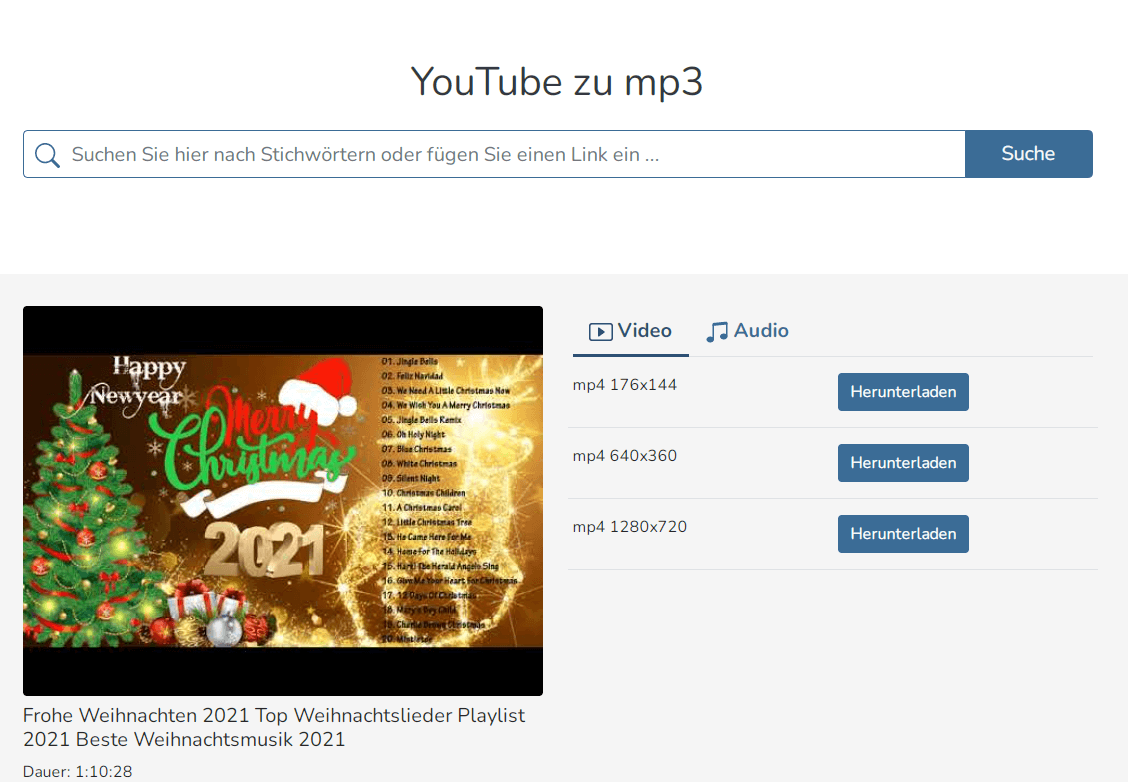Click the Frohe Weihnachten 2021 video title
The image size is (1128, 782).
(274, 726)
